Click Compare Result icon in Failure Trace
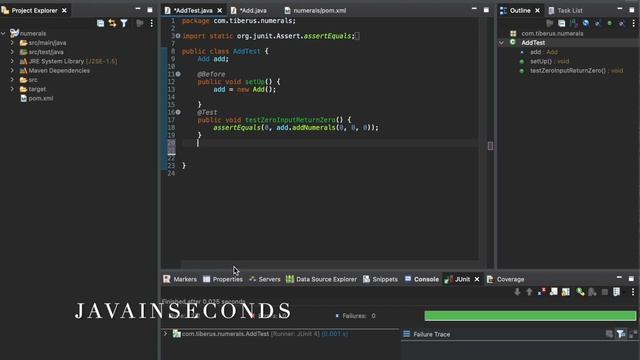Viewport: 640px width, 360px height. click(x=633, y=334)
